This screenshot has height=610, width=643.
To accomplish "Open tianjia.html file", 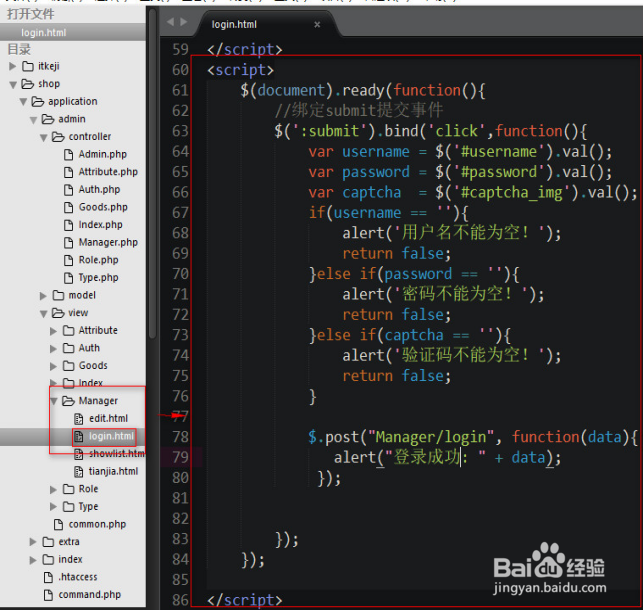I will (114, 471).
